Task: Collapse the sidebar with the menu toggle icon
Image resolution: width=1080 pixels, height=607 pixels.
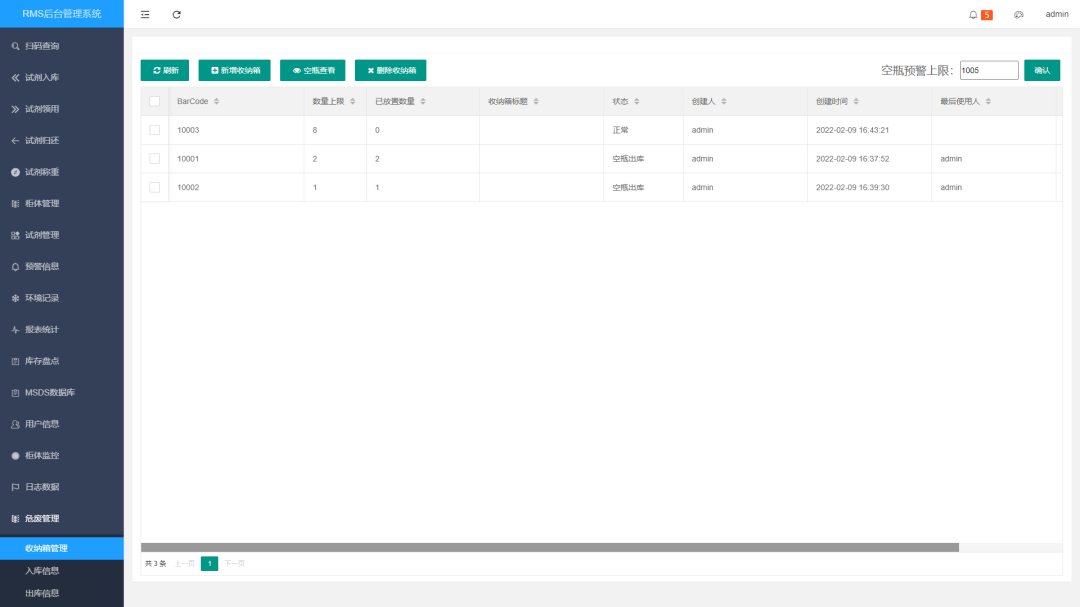Action: click(x=145, y=14)
